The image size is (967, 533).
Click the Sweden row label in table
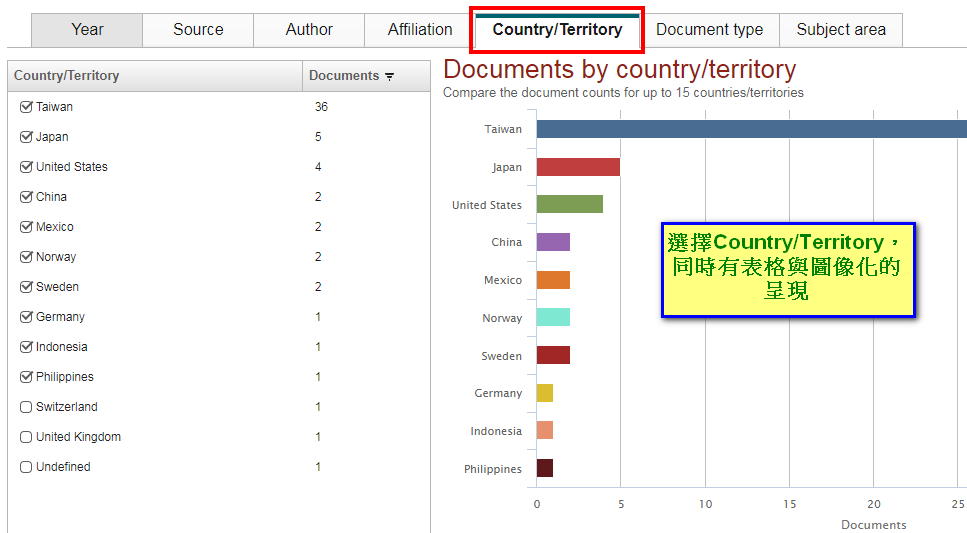pos(57,287)
